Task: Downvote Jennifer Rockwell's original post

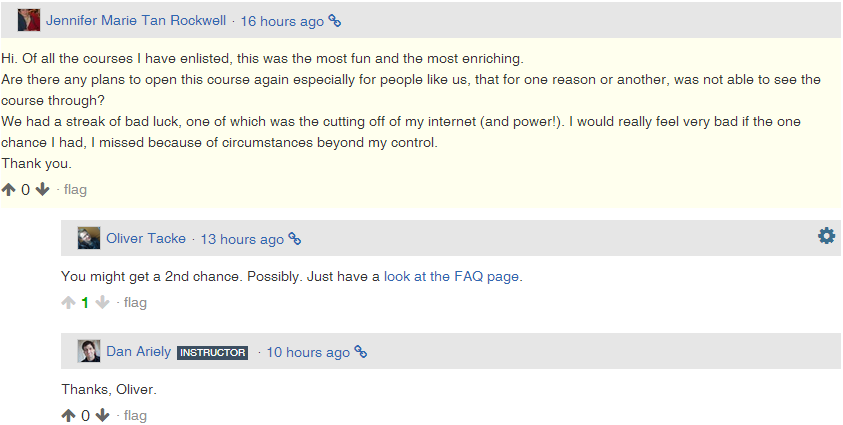Action: (x=42, y=190)
